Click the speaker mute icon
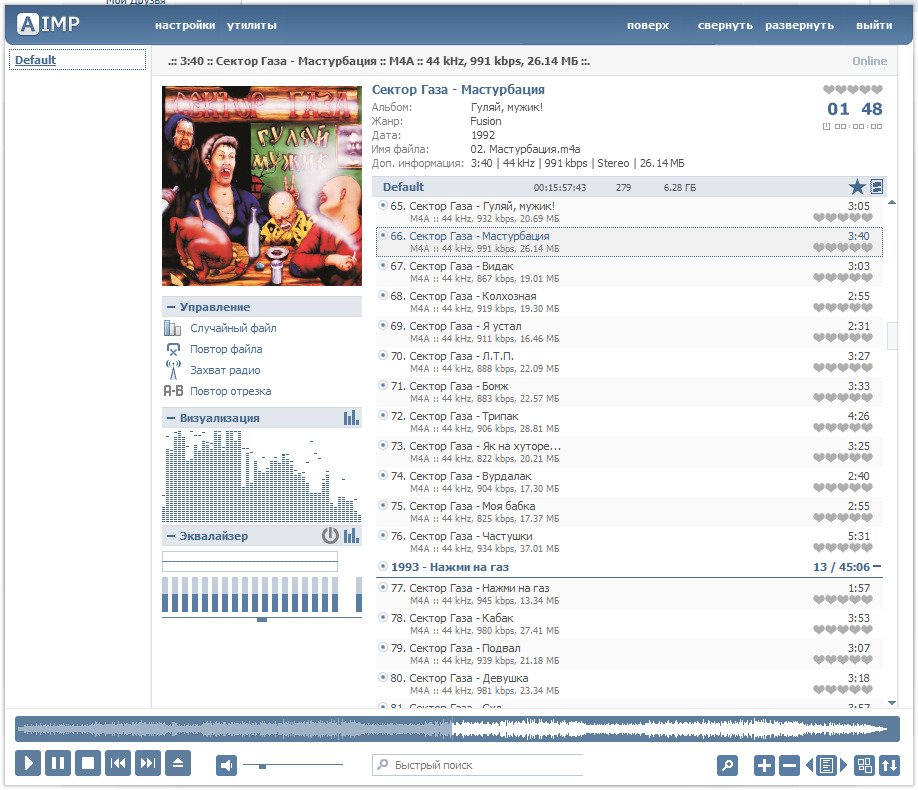918x790 pixels. coord(227,765)
